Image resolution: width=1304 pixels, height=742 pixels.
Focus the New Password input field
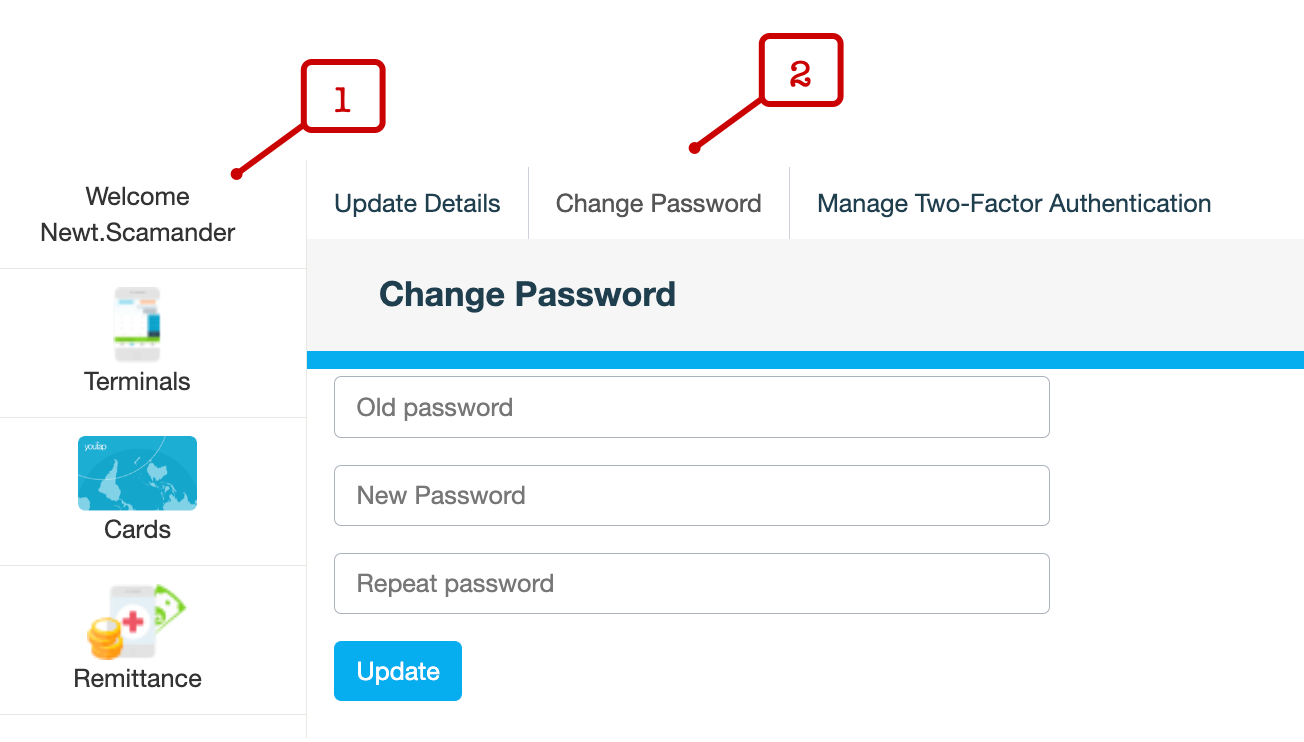[x=691, y=495]
